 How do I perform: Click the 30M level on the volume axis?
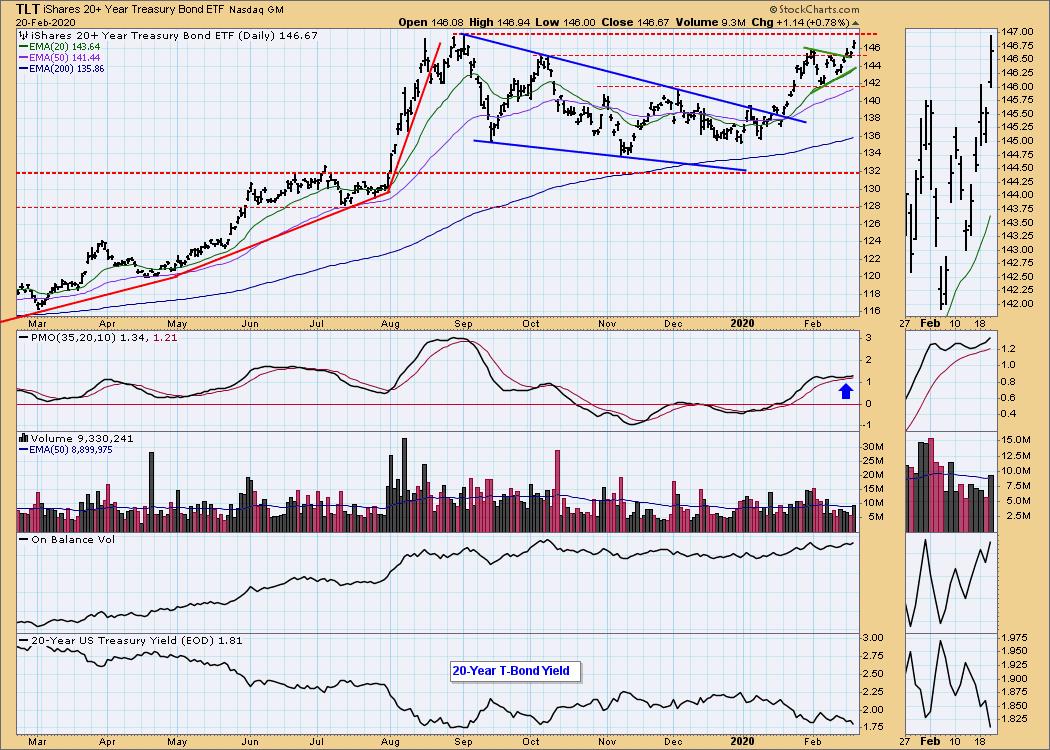[x=872, y=446]
